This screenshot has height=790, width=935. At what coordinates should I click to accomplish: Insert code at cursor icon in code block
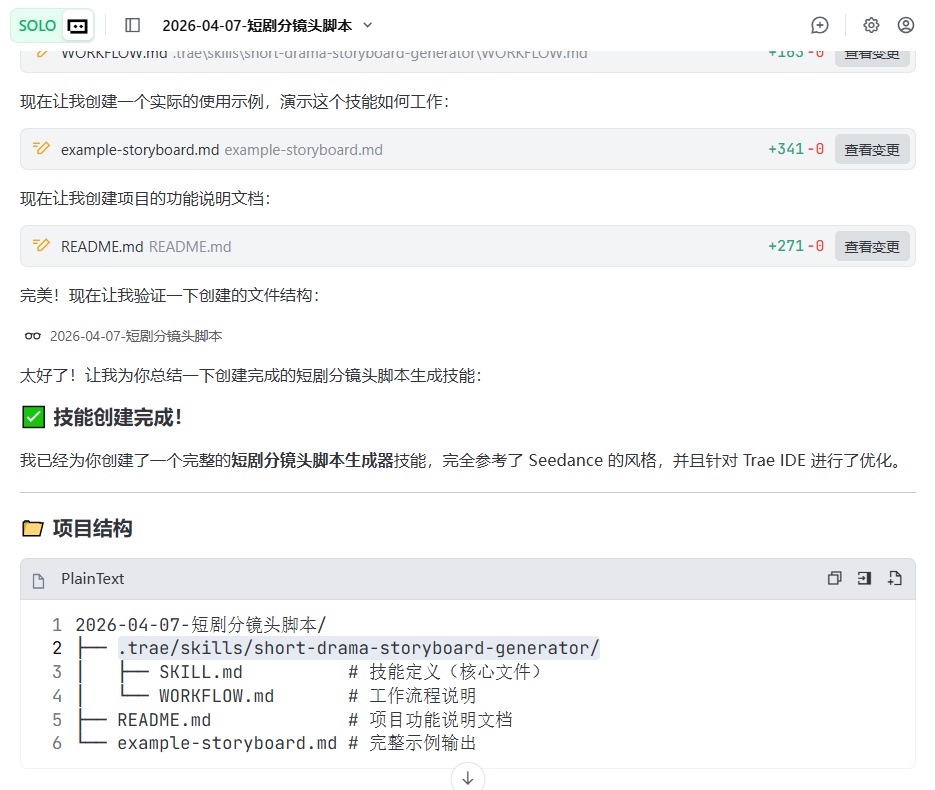tap(864, 578)
